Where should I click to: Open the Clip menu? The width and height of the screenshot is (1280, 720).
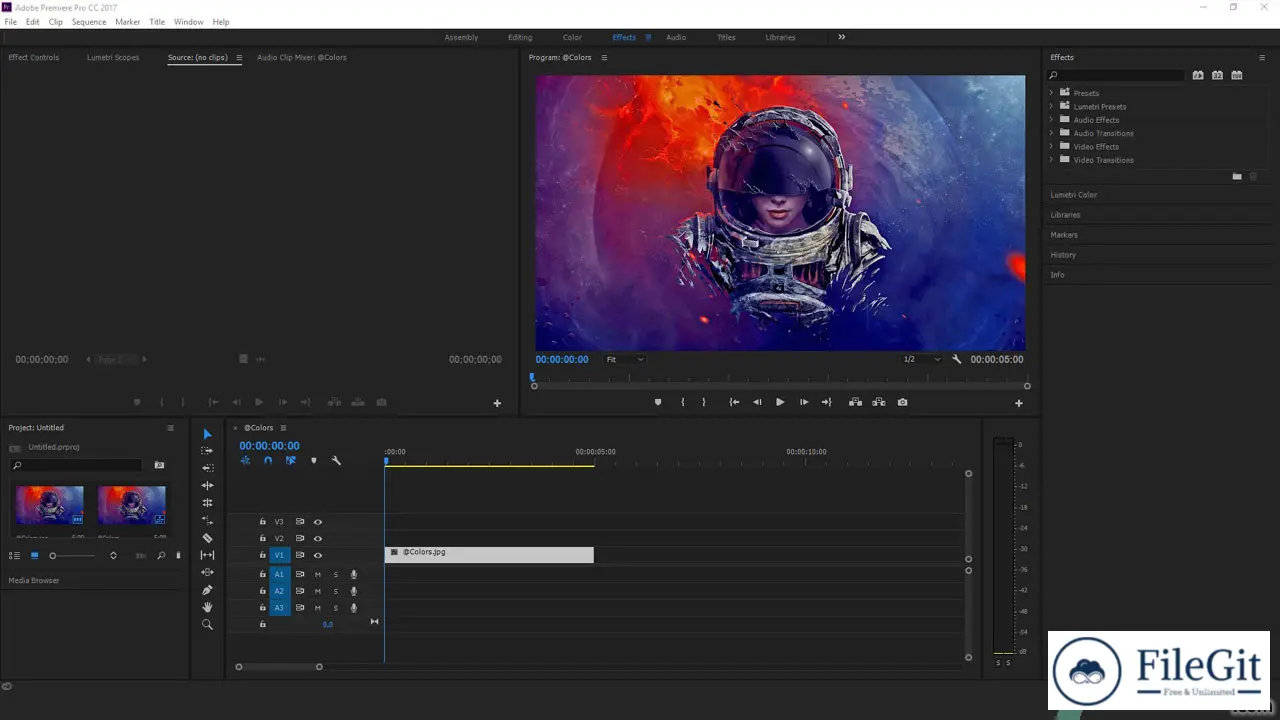55,21
